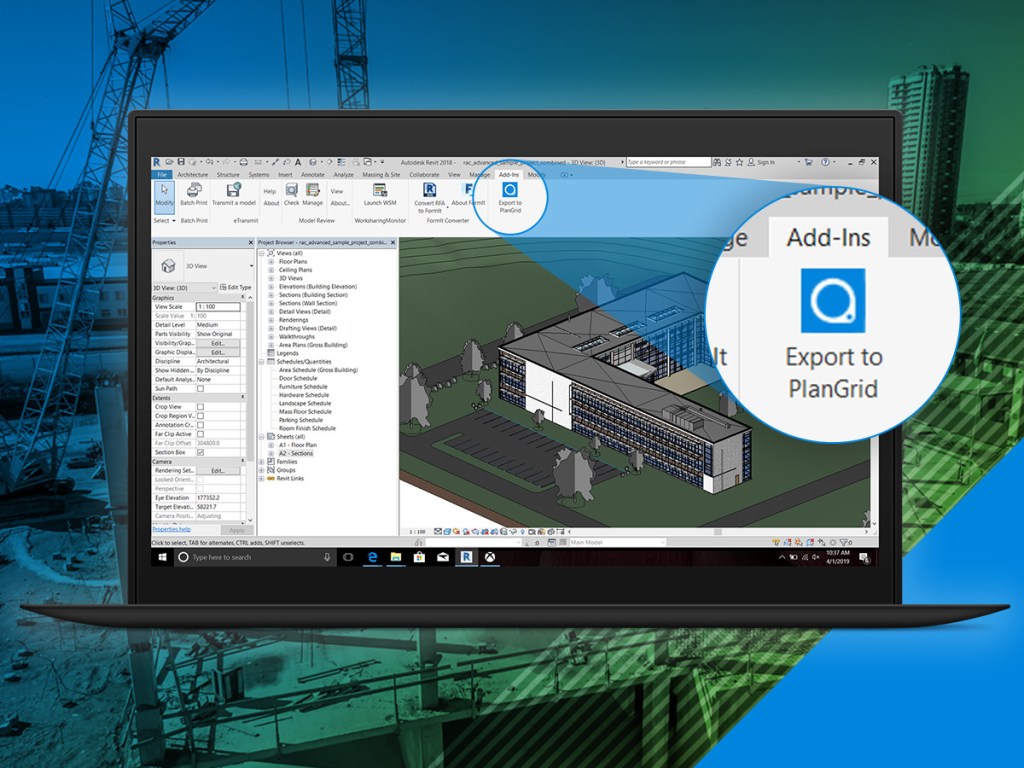The height and width of the screenshot is (768, 1024).
Task: Enable the Crop View checkbox
Action: click(x=200, y=407)
